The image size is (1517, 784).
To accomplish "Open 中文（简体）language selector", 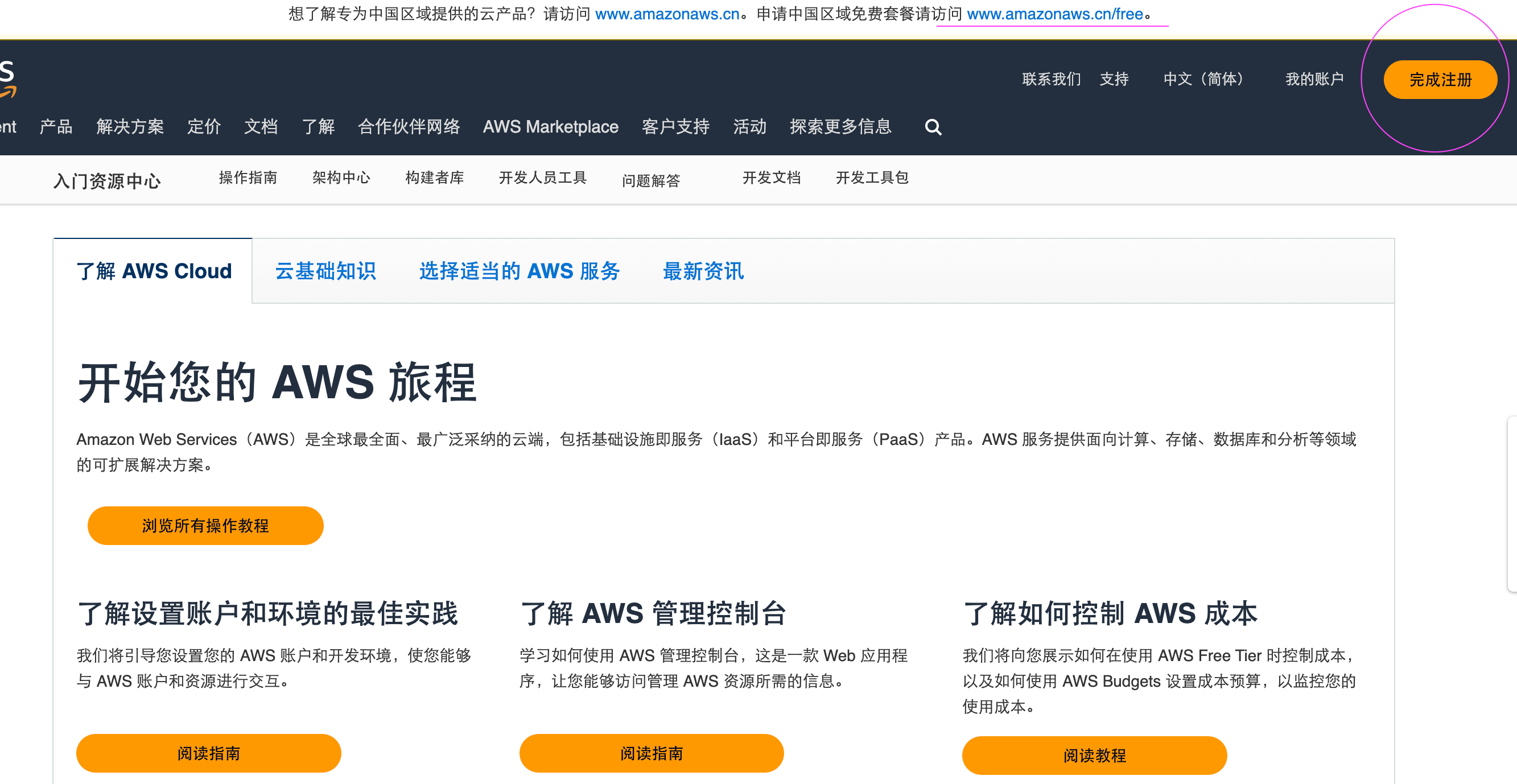I will (x=1202, y=79).
